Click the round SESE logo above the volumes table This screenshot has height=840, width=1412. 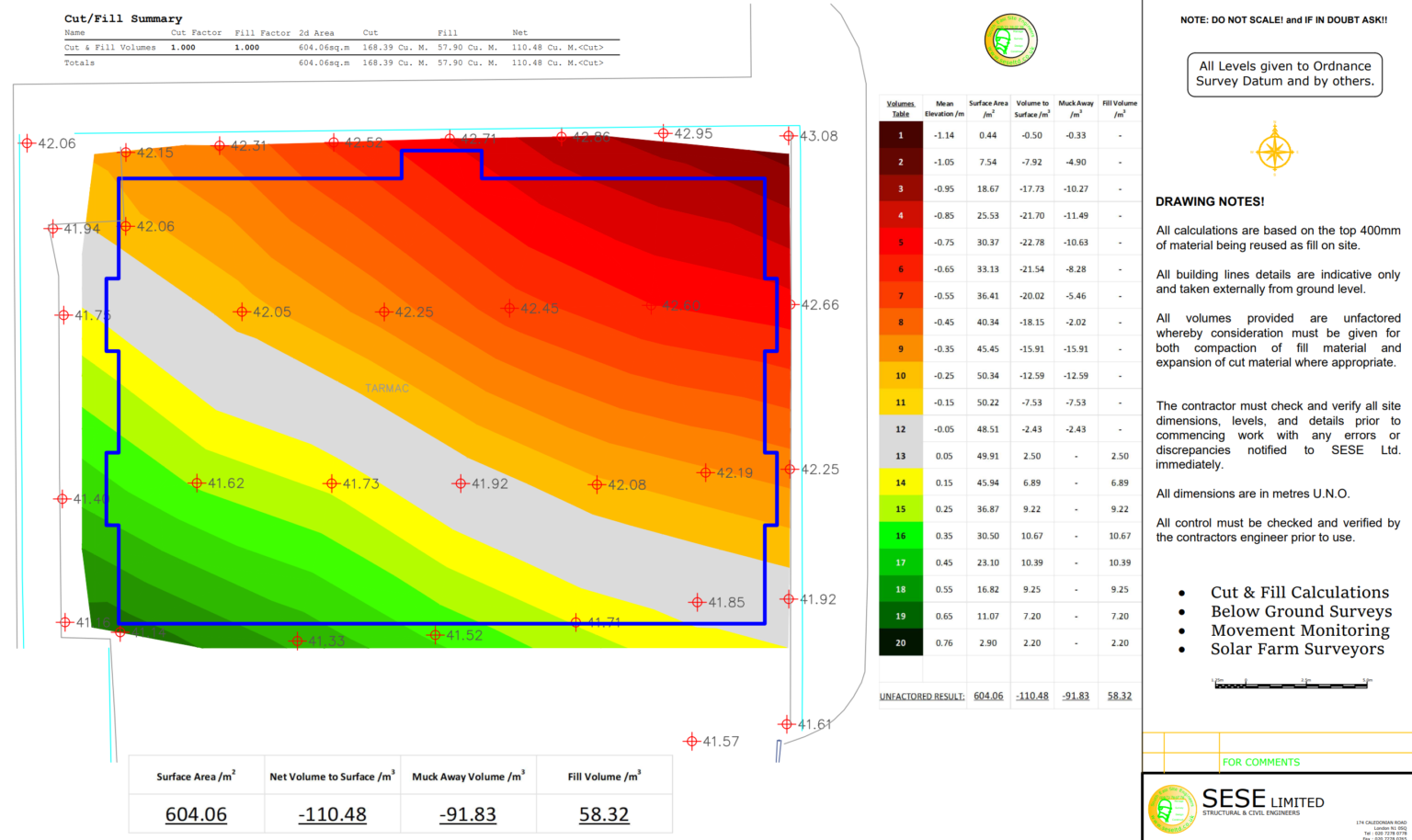pos(1010,40)
